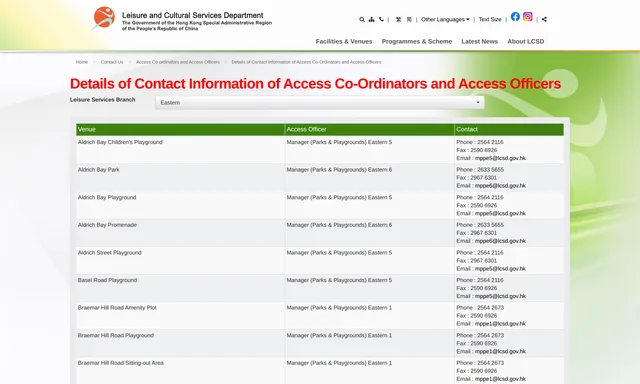Email mppe1@lcsd.gov.hk for Braemar Hill Road Amenity Plot
This screenshot has height=384, width=640.
click(500, 324)
